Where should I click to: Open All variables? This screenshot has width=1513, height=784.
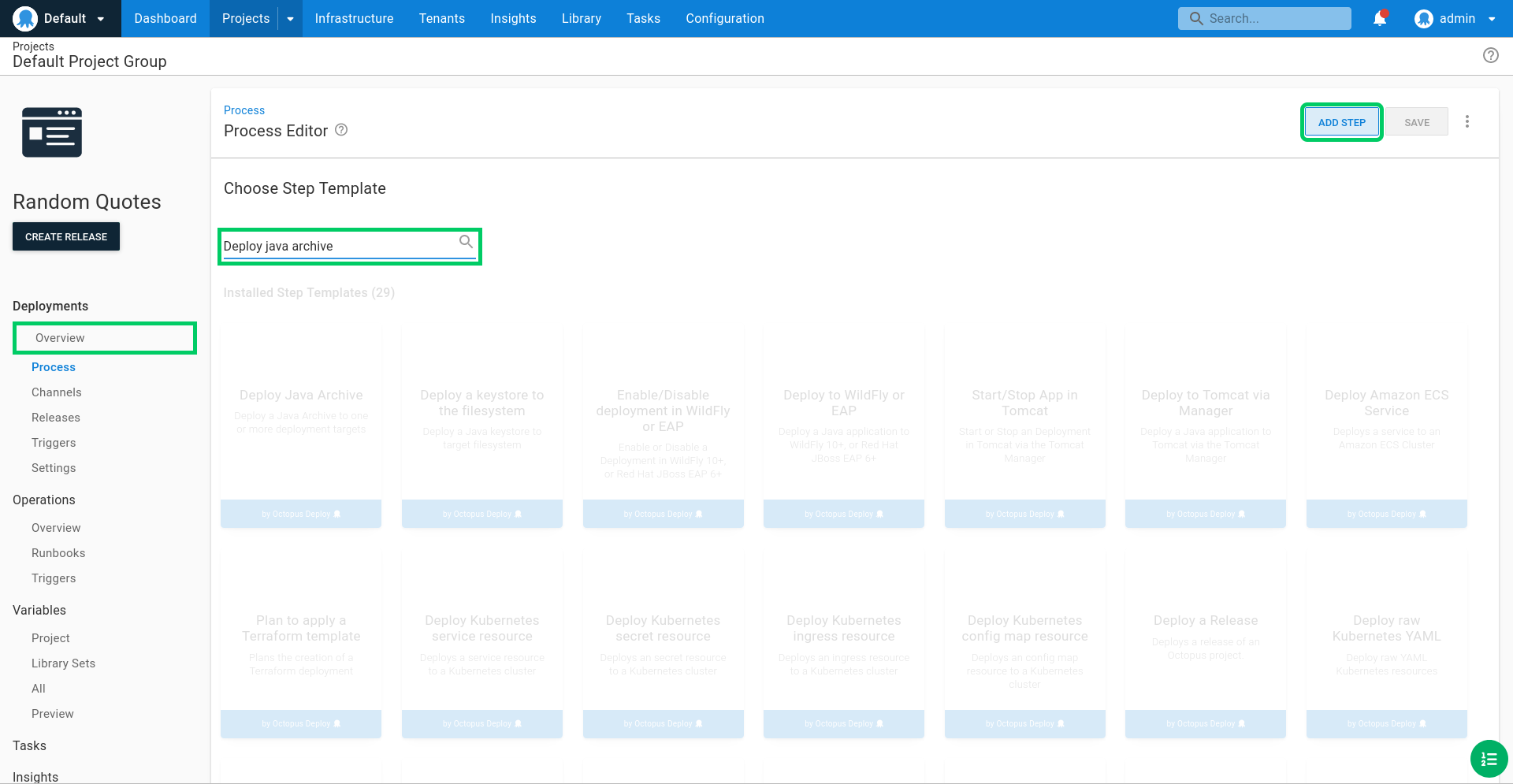(x=39, y=689)
